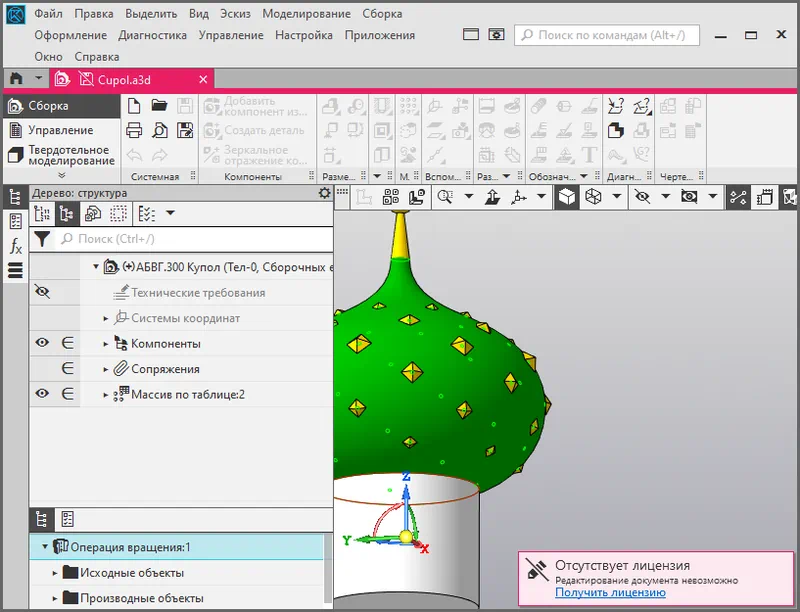Hide the Компоненты node with eye icon
The image size is (800, 612).
tap(42, 342)
